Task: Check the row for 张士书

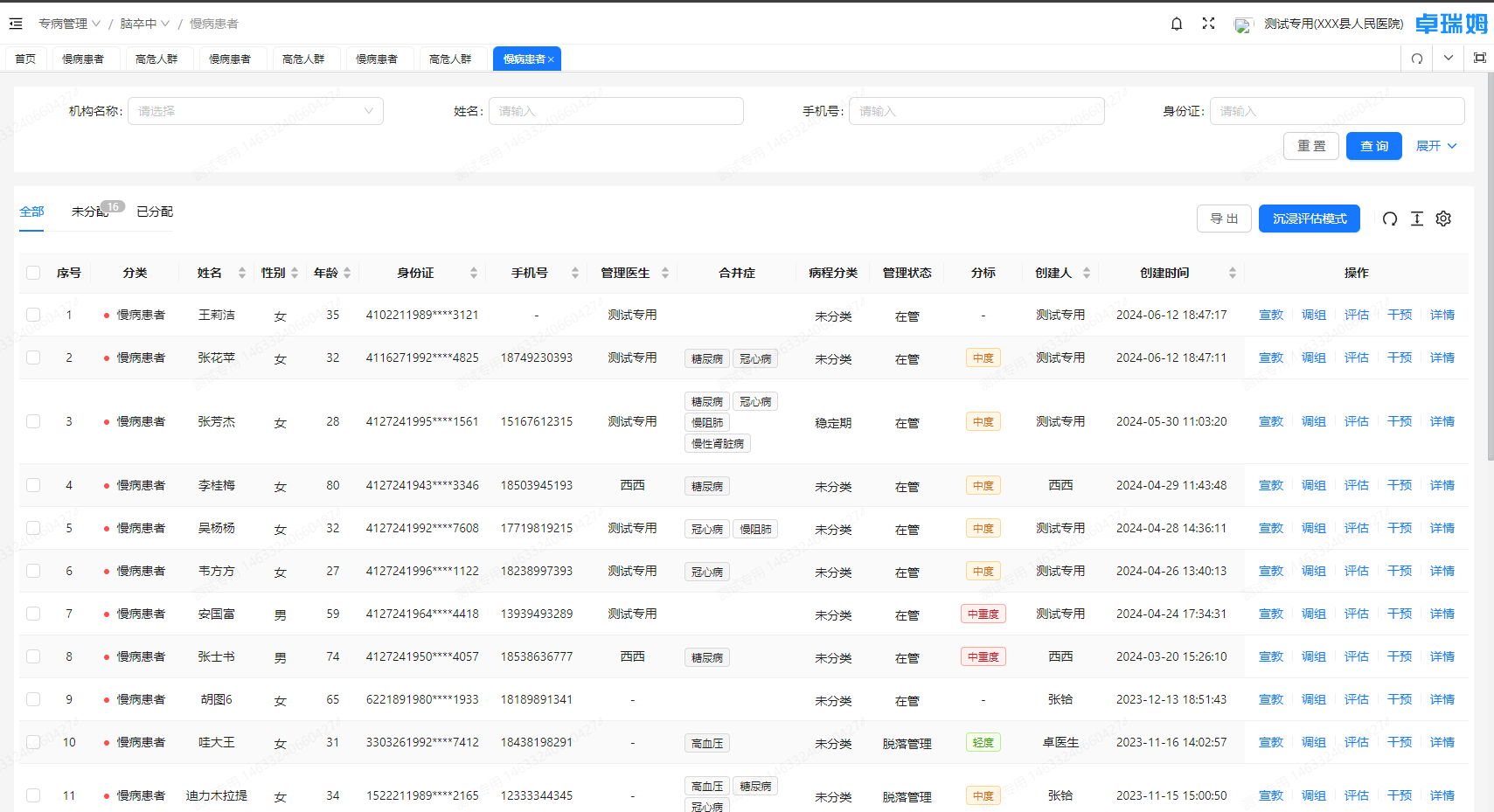Action: (33, 656)
